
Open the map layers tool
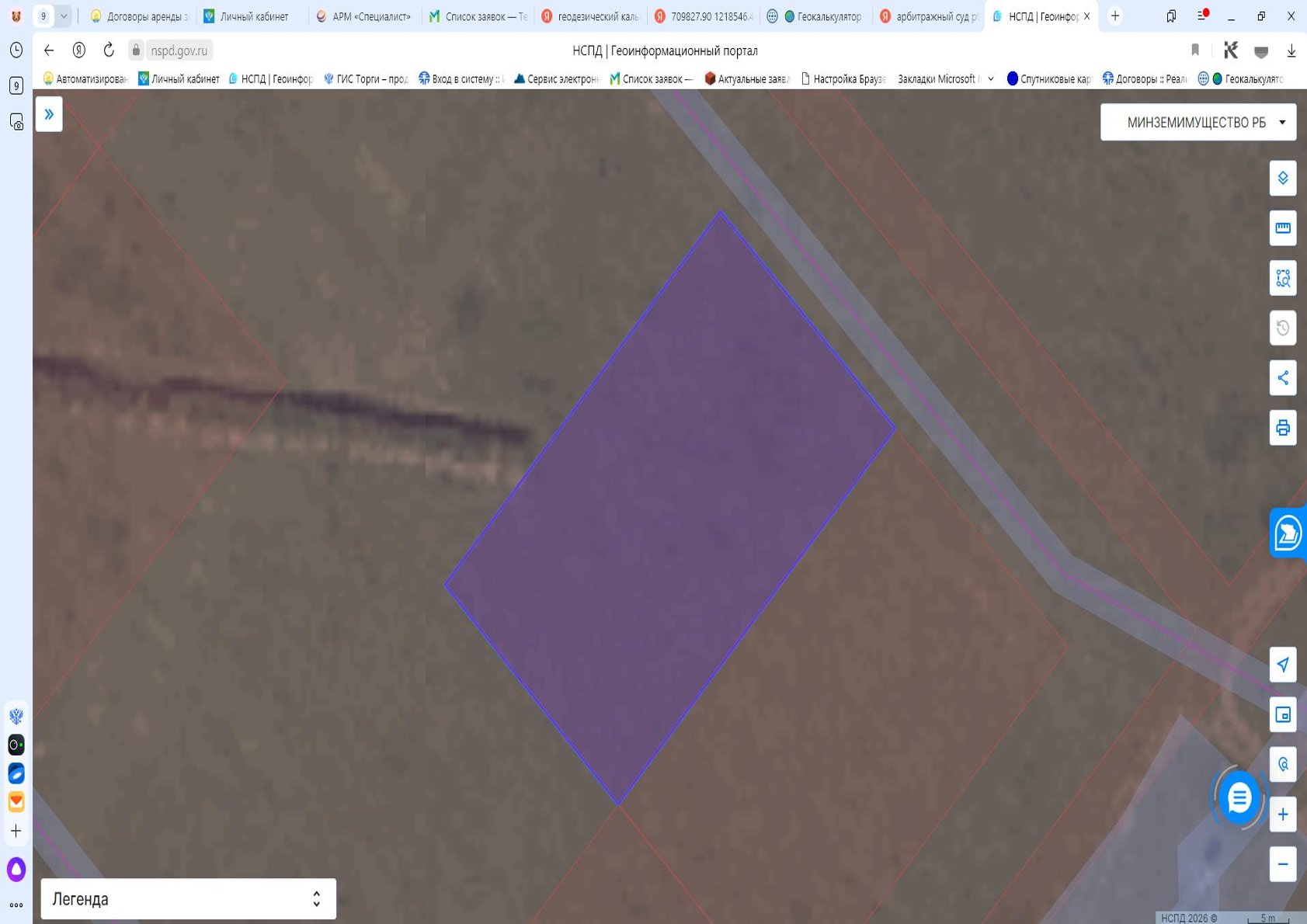[x=1283, y=179]
